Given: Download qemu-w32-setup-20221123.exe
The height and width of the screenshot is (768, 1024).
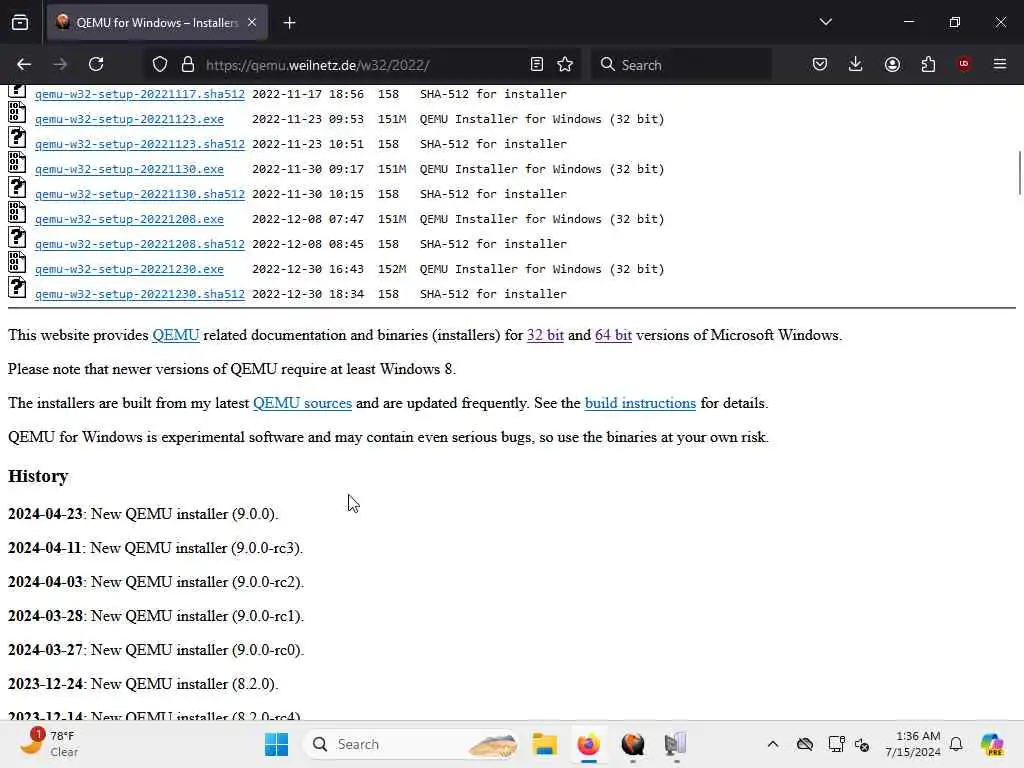Looking at the screenshot, I should click(129, 119).
